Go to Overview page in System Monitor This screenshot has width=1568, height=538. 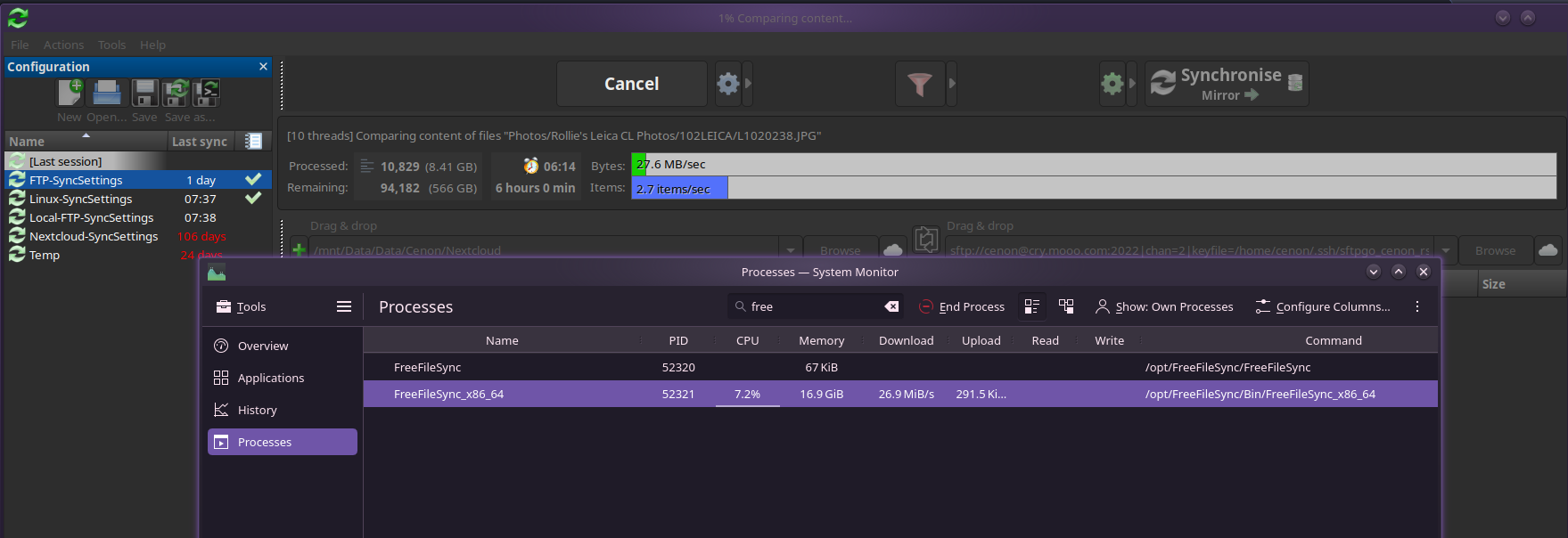point(283,346)
